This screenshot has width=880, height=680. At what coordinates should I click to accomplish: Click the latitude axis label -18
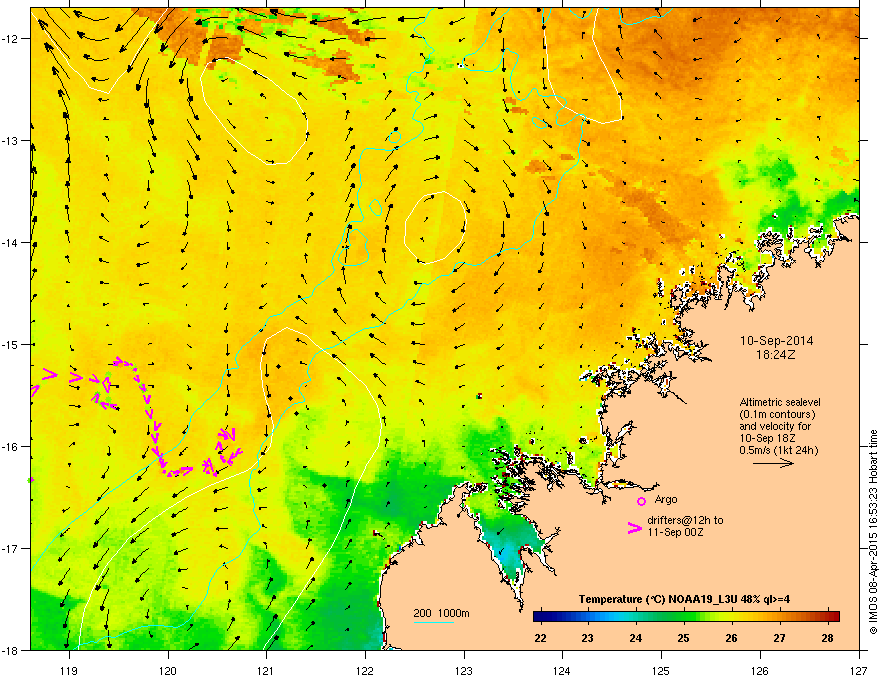(10, 650)
